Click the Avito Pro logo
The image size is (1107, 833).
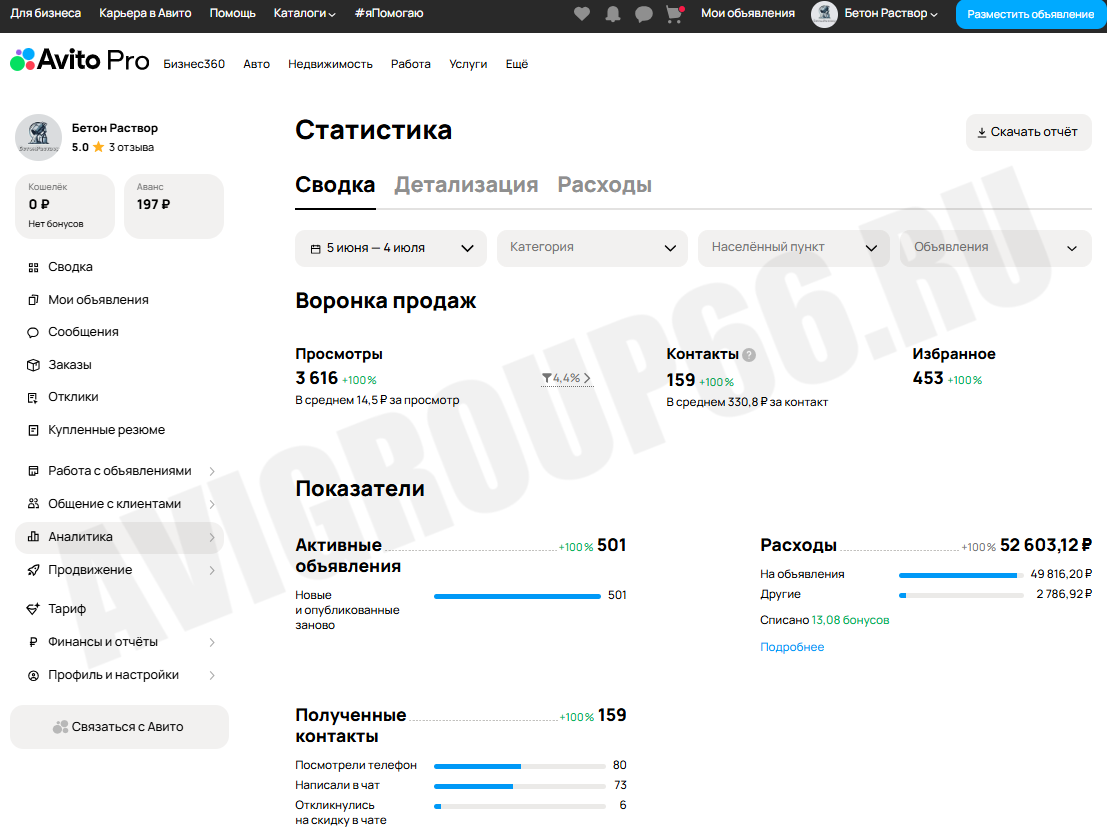(80, 60)
